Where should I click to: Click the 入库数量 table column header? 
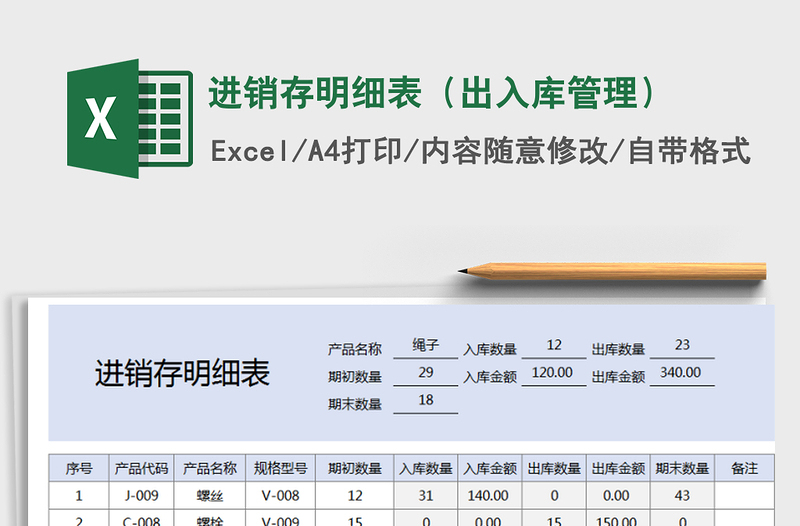pos(426,468)
